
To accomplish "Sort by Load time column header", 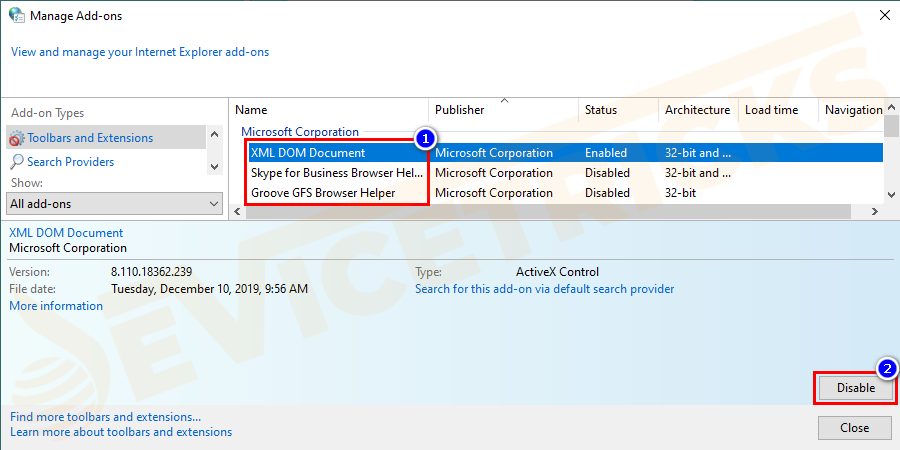I will (x=778, y=110).
